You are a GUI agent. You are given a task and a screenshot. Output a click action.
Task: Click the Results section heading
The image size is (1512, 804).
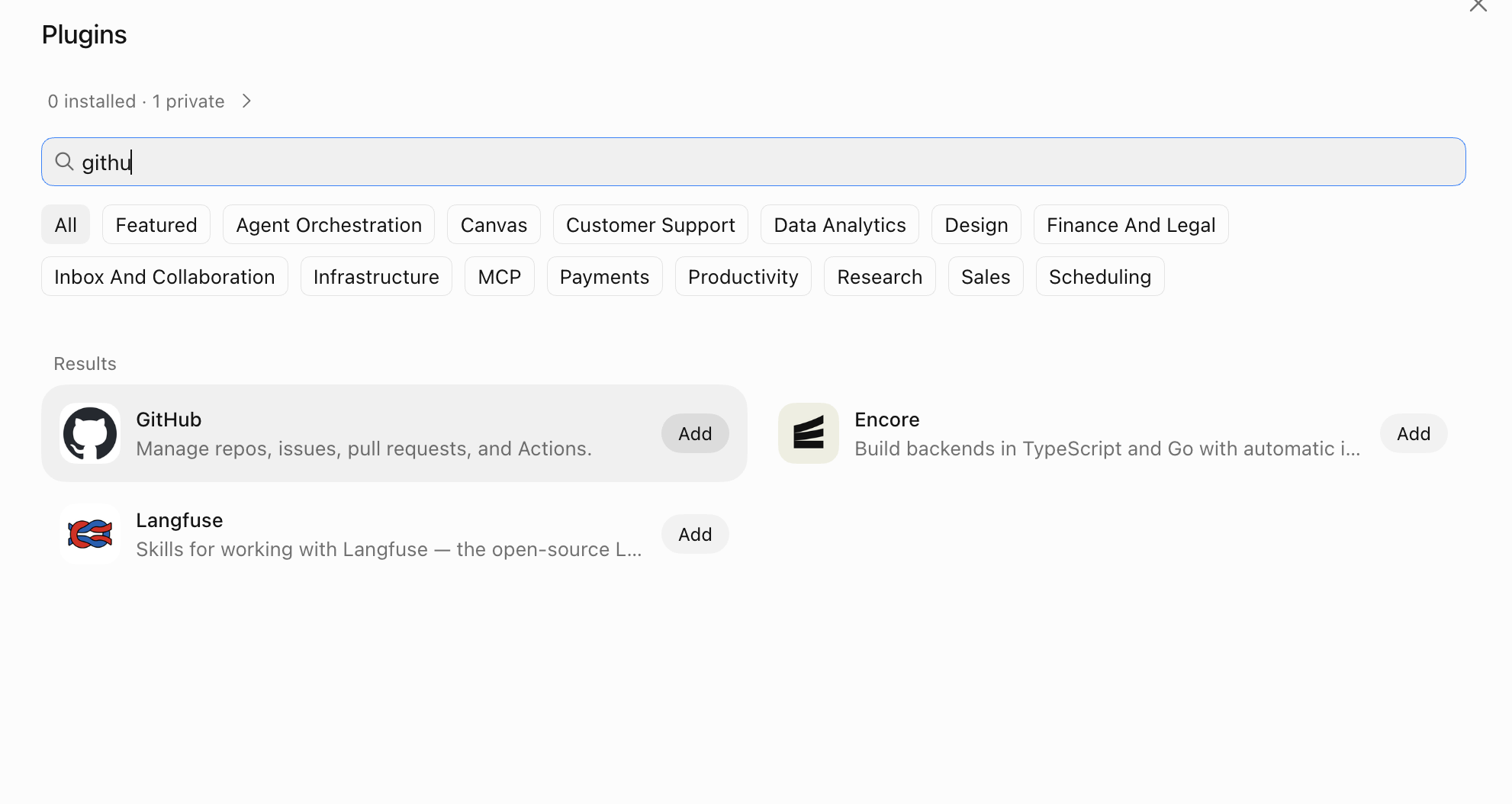[85, 364]
